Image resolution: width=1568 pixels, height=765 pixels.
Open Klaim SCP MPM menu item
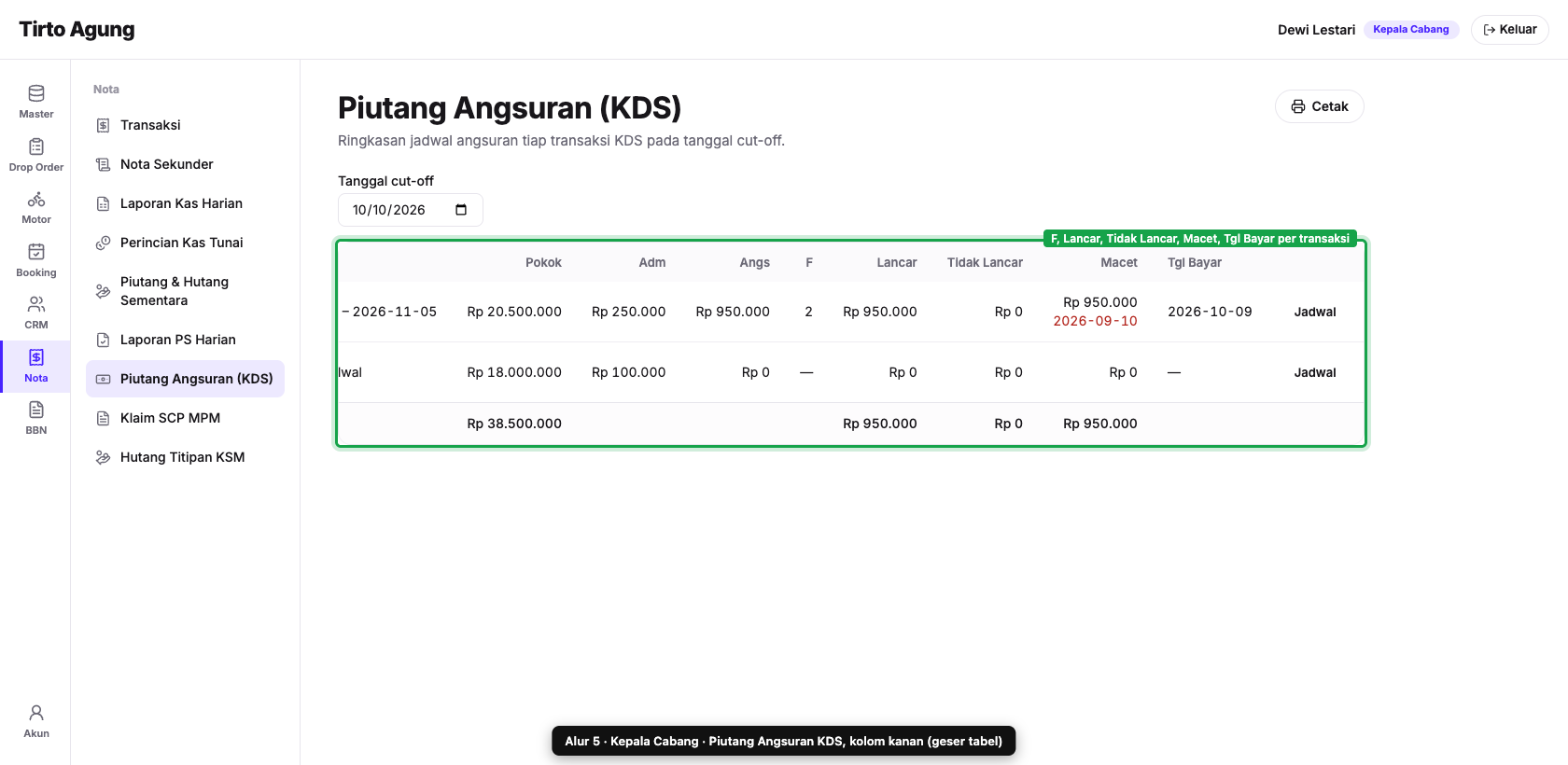tap(185, 418)
